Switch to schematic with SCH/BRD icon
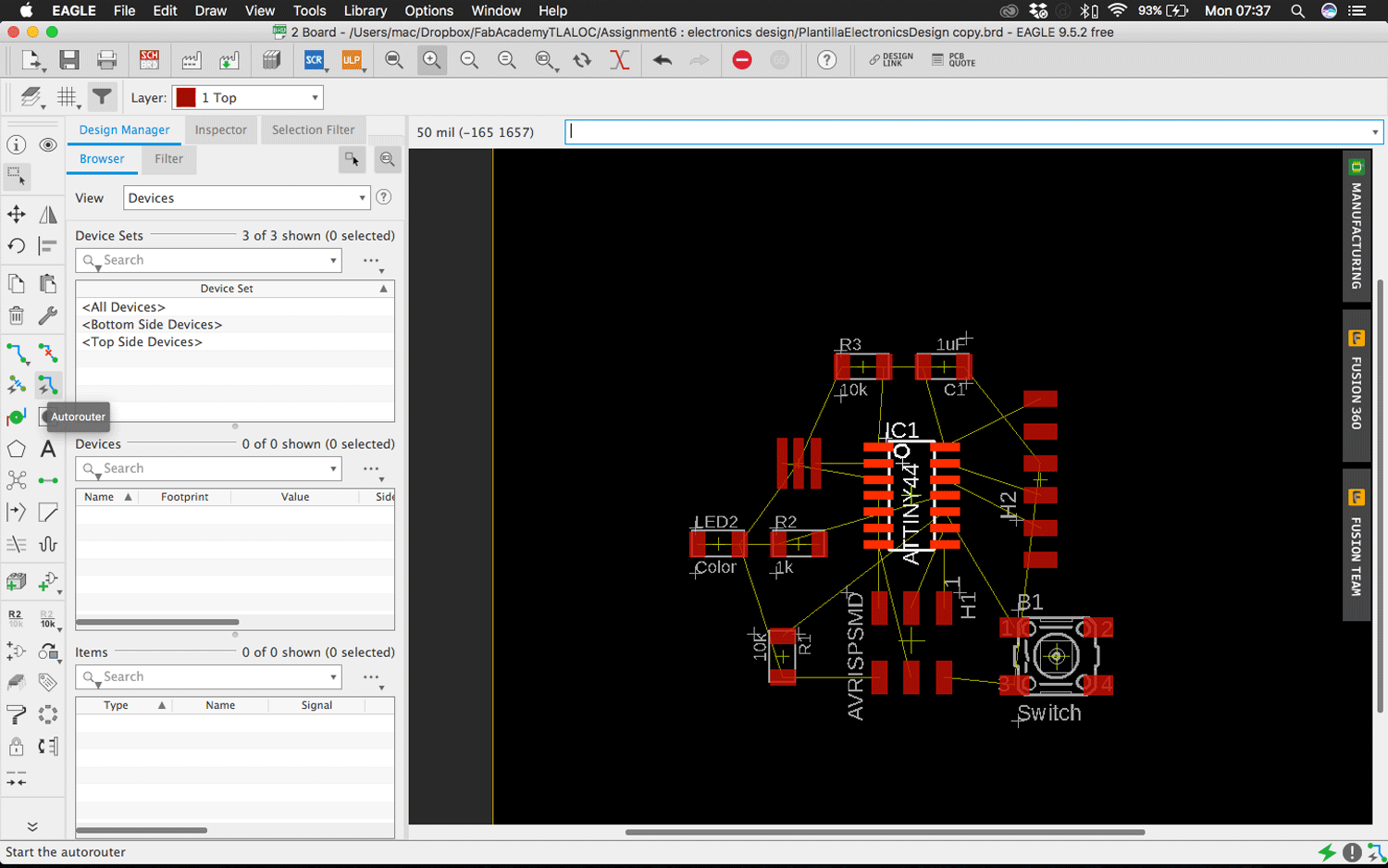Viewport: 1388px width, 868px height. click(x=149, y=60)
